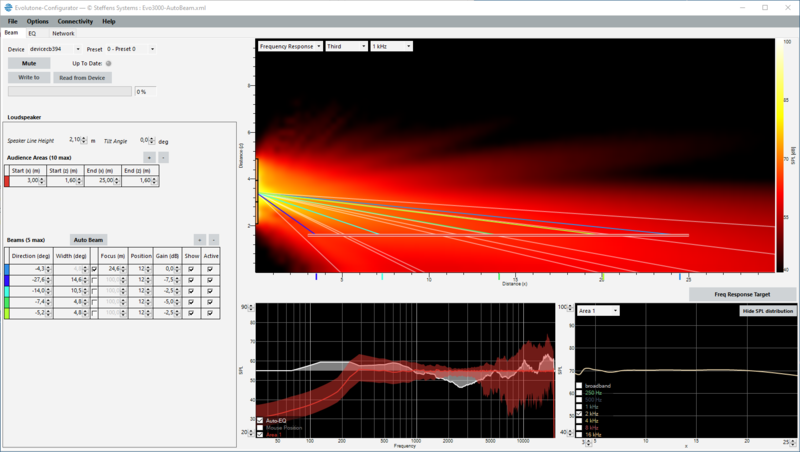Adjust audience Start (x) 3,00 stepper
800x452 pixels.
click(x=42, y=181)
